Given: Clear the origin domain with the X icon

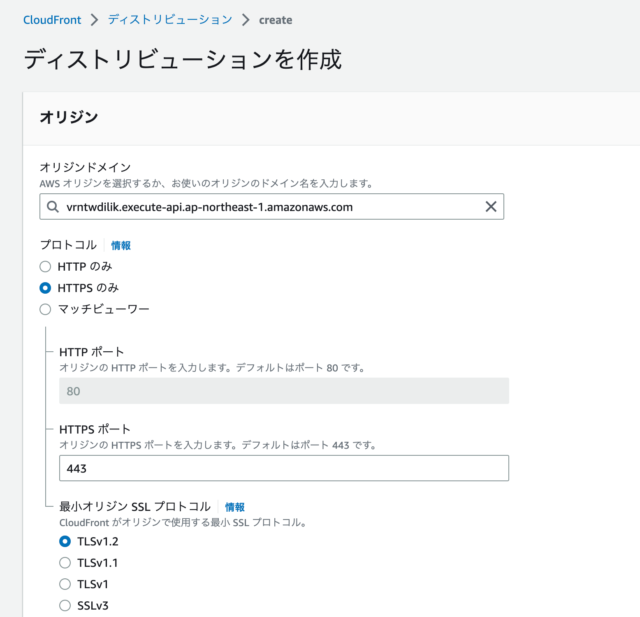Looking at the screenshot, I should pyautogui.click(x=491, y=206).
